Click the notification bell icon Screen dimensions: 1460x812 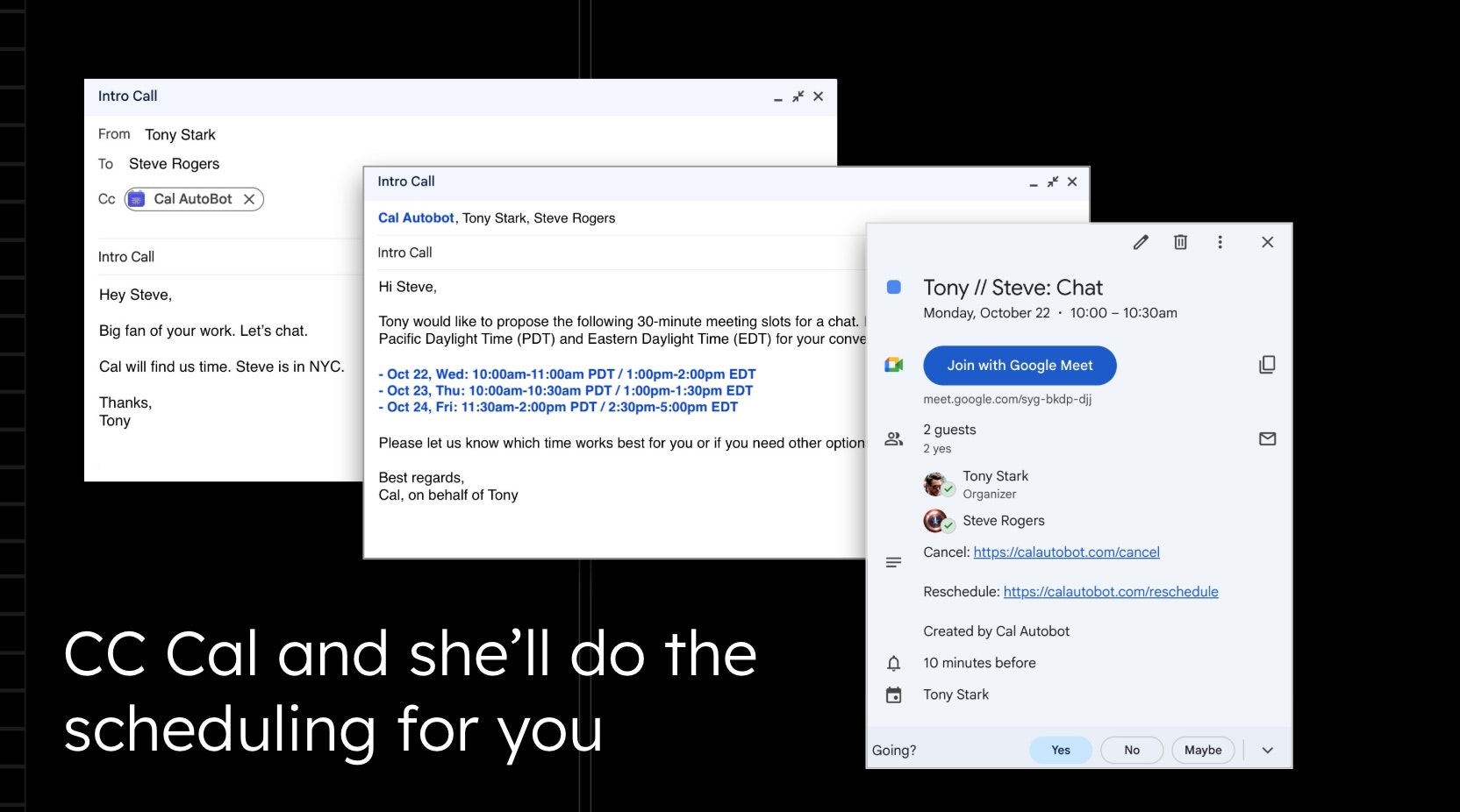point(894,663)
